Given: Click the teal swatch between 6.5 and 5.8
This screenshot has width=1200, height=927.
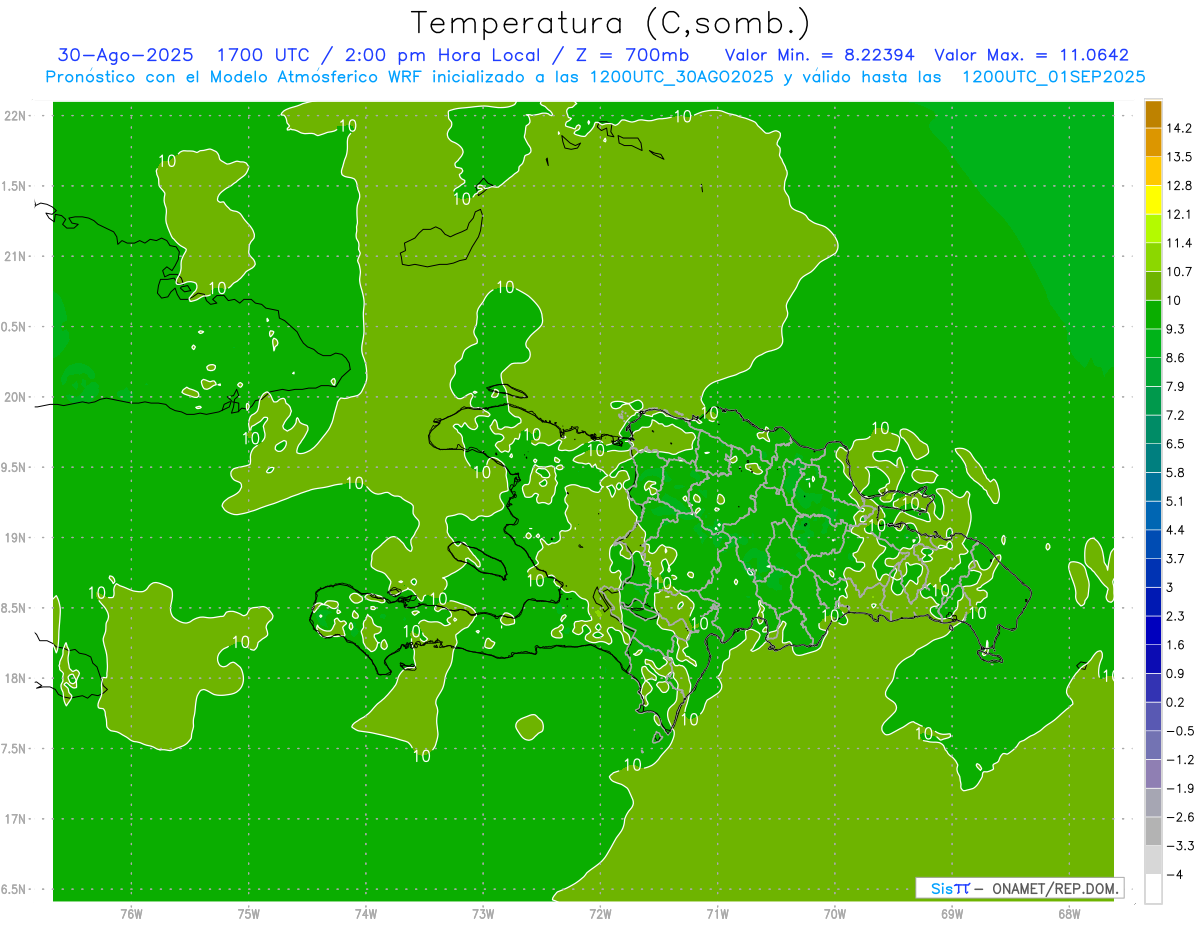Looking at the screenshot, I should tap(1153, 458).
